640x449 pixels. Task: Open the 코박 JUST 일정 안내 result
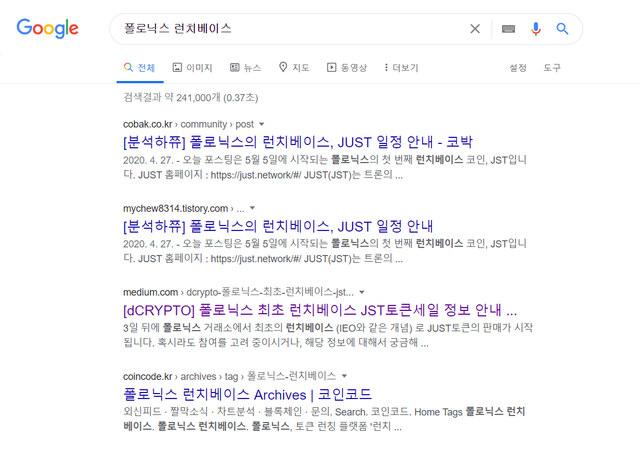[298, 142]
